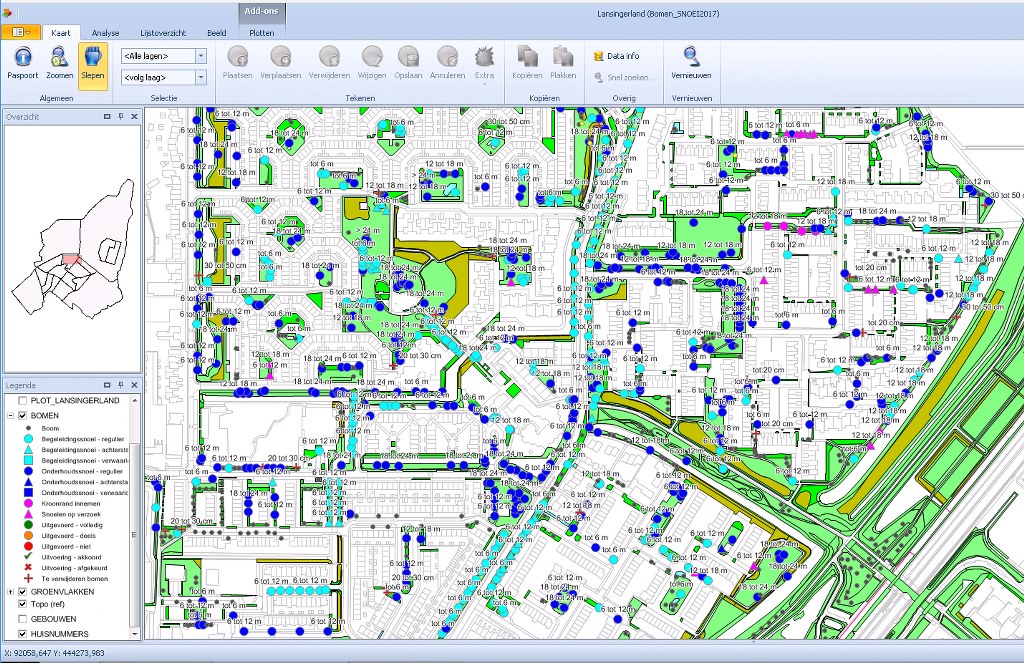Viewport: 1024px width, 663px height.
Task: Click the Plaatsen drawing tool
Action: point(237,62)
